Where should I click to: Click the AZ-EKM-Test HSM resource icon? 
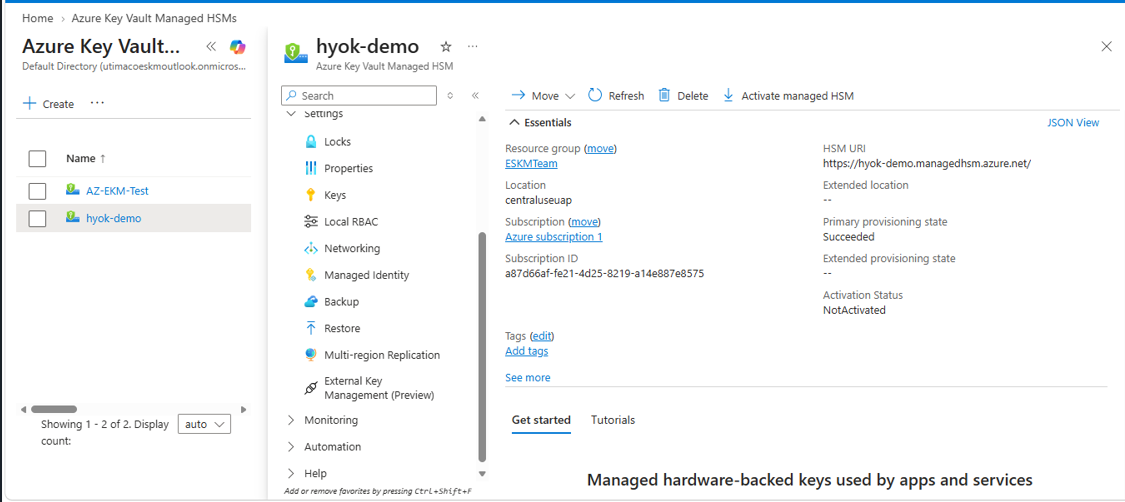pos(72,190)
